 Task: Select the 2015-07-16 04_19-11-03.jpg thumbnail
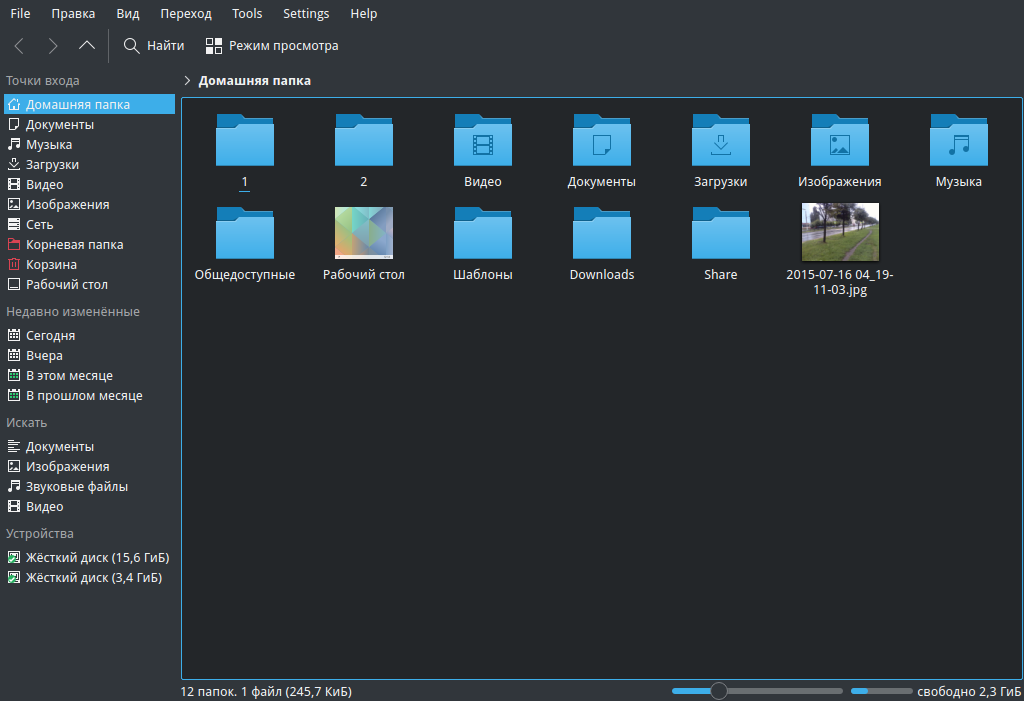840,232
